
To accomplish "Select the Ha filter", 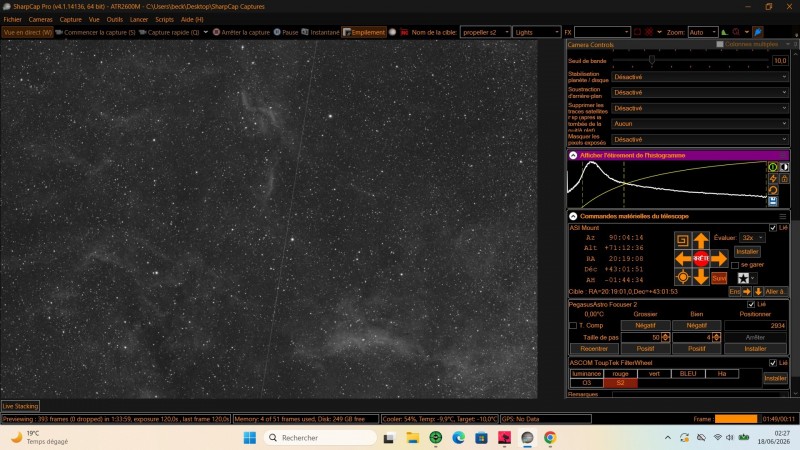I will [721, 373].
